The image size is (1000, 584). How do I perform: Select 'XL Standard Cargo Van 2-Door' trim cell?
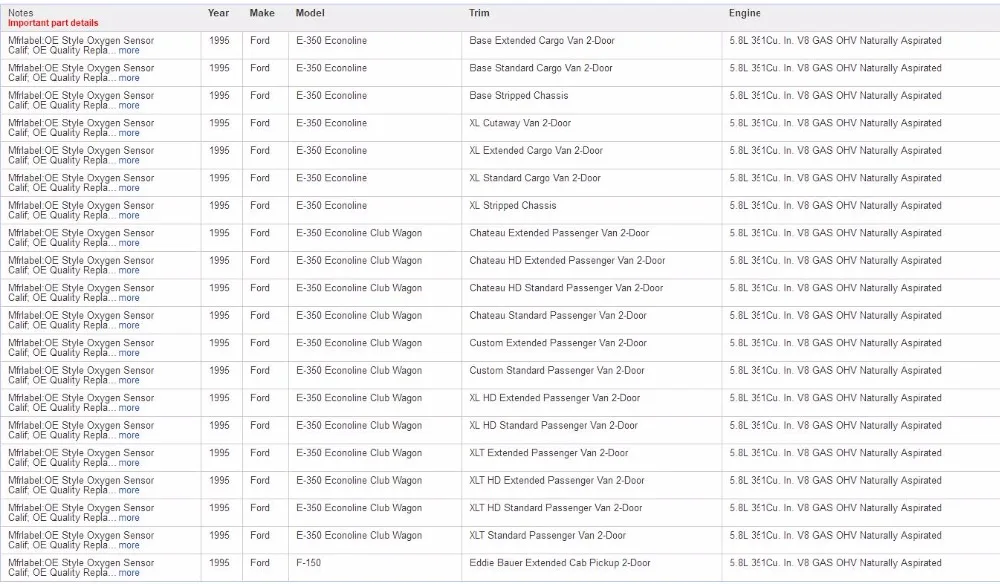(535, 178)
